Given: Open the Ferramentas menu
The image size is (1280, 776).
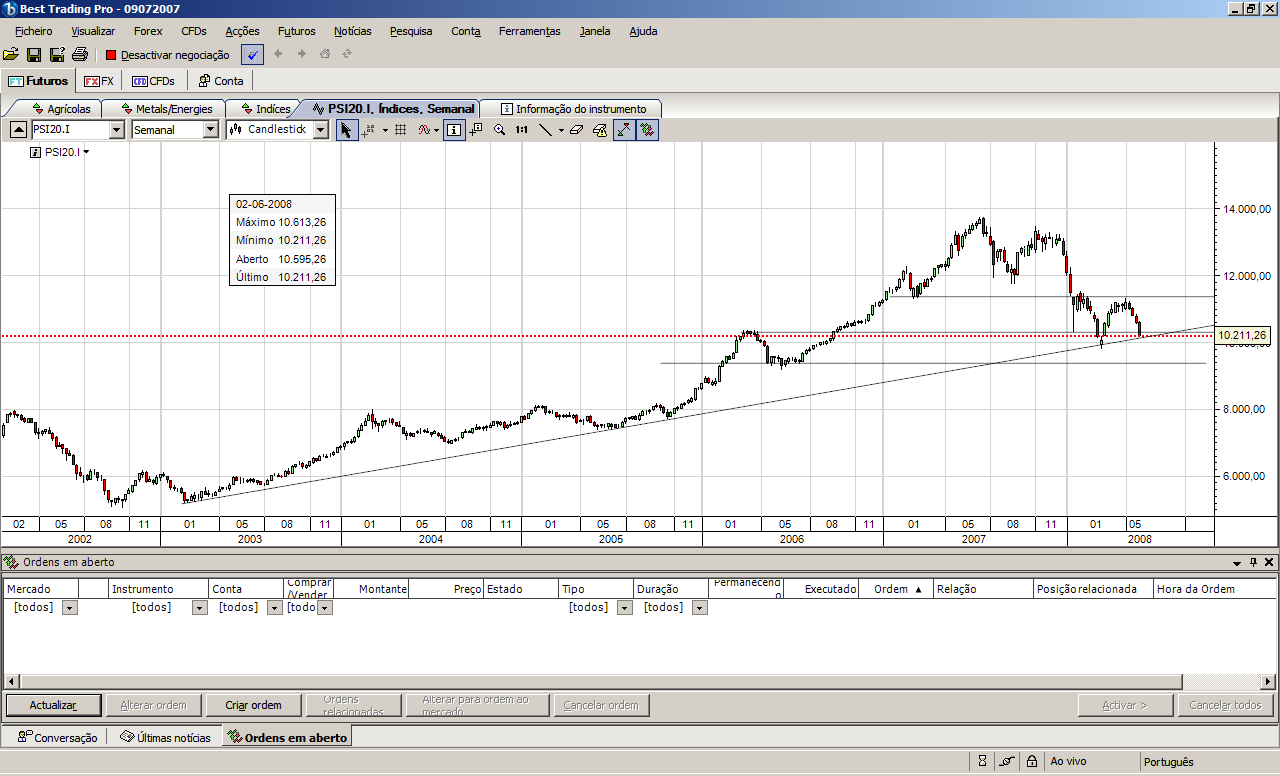Looking at the screenshot, I should click(529, 31).
